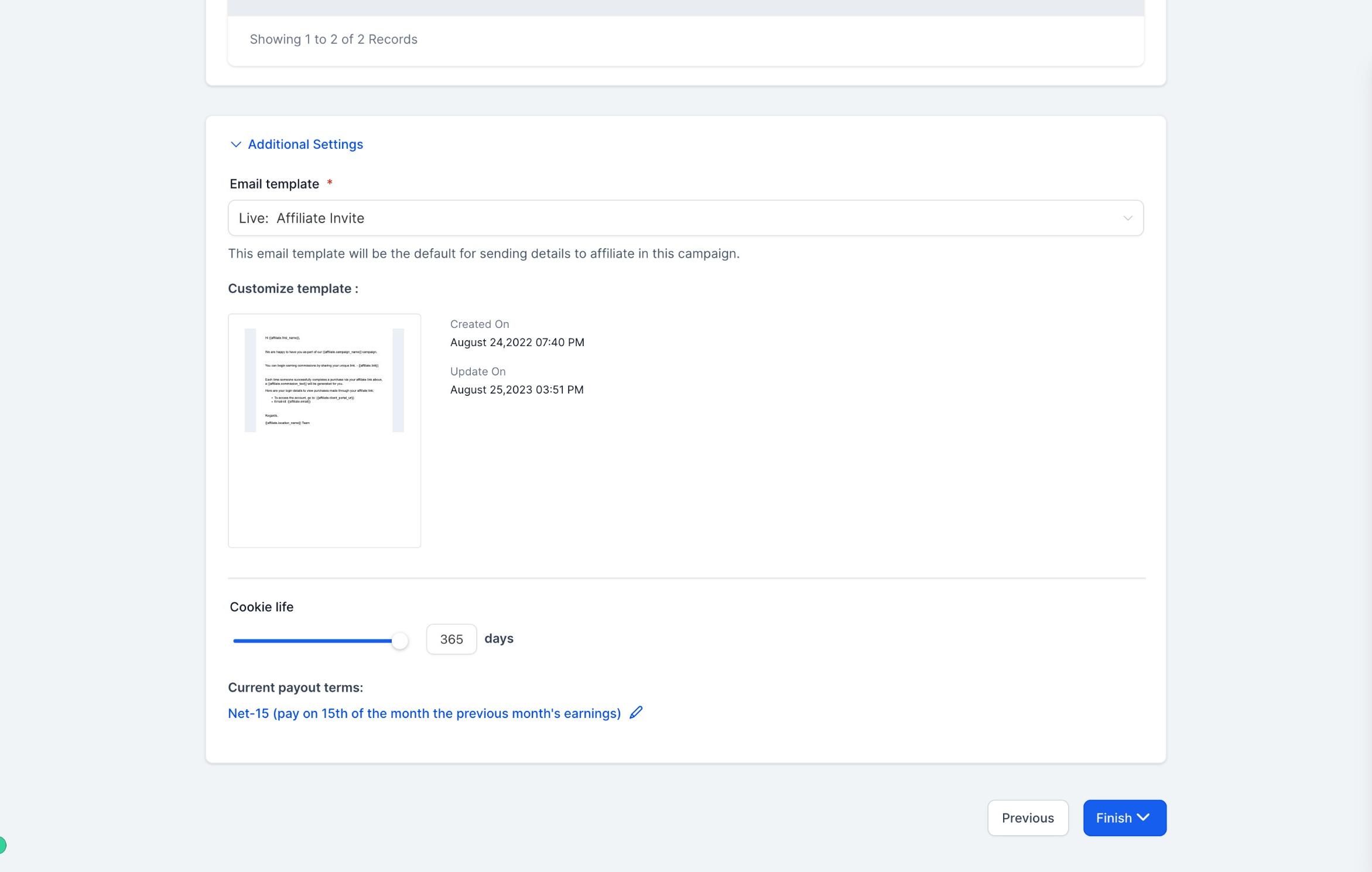Open the Net-15 payout terms link
Screen dimensions: 1372x872
pos(424,713)
